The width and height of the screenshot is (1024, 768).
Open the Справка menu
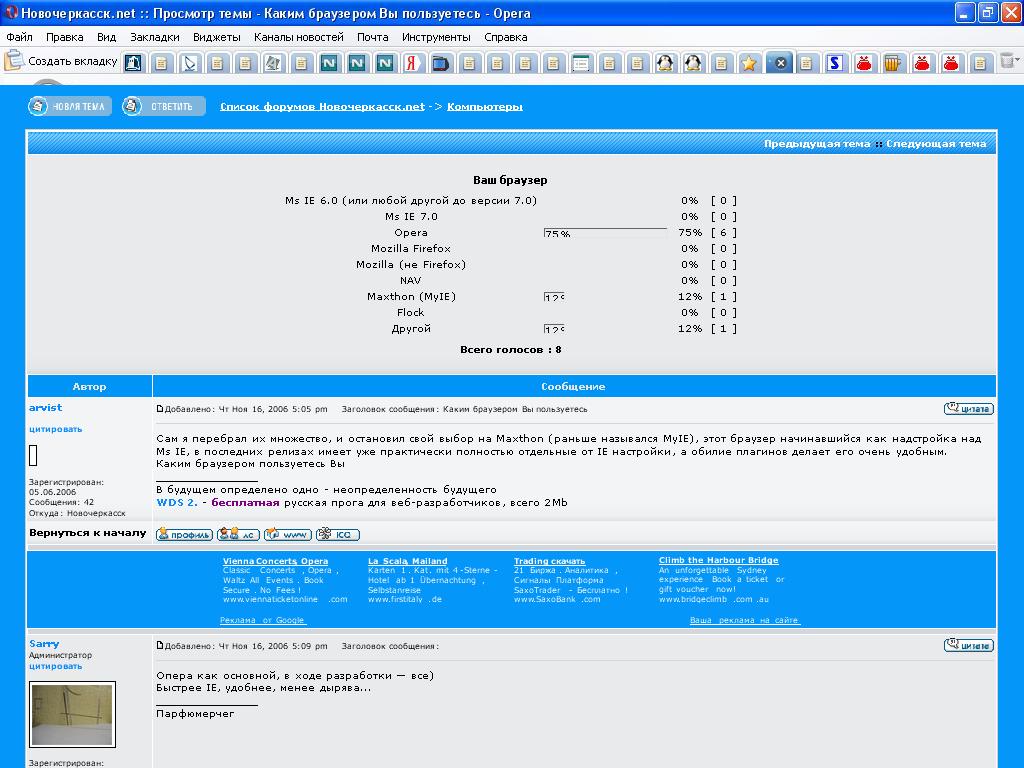505,37
